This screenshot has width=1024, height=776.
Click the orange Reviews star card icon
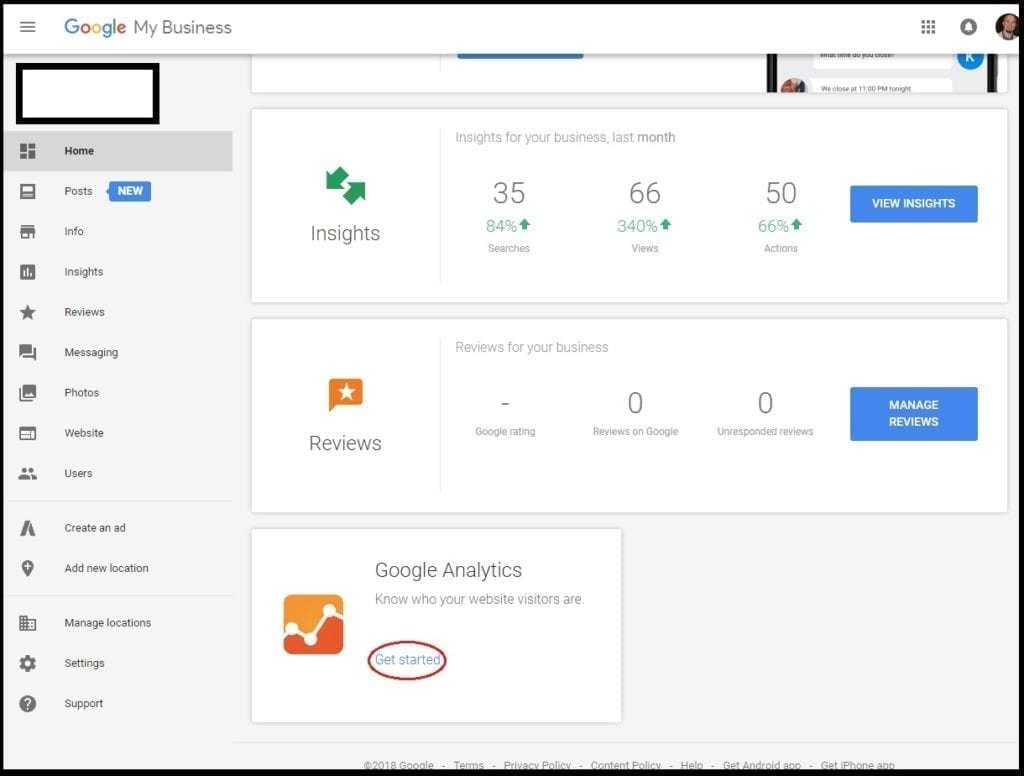coord(345,395)
